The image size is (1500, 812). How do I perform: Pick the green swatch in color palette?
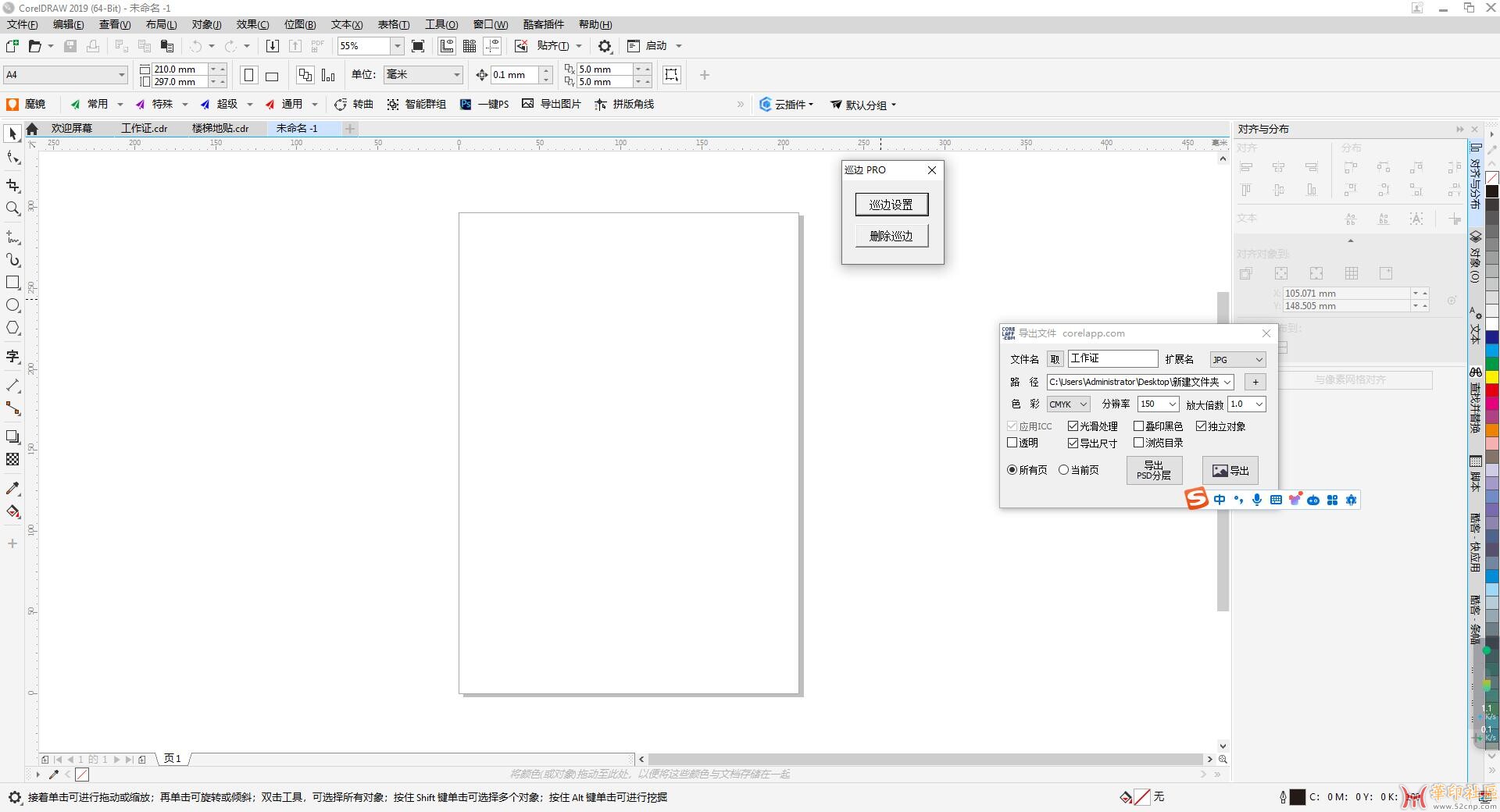(1492, 365)
